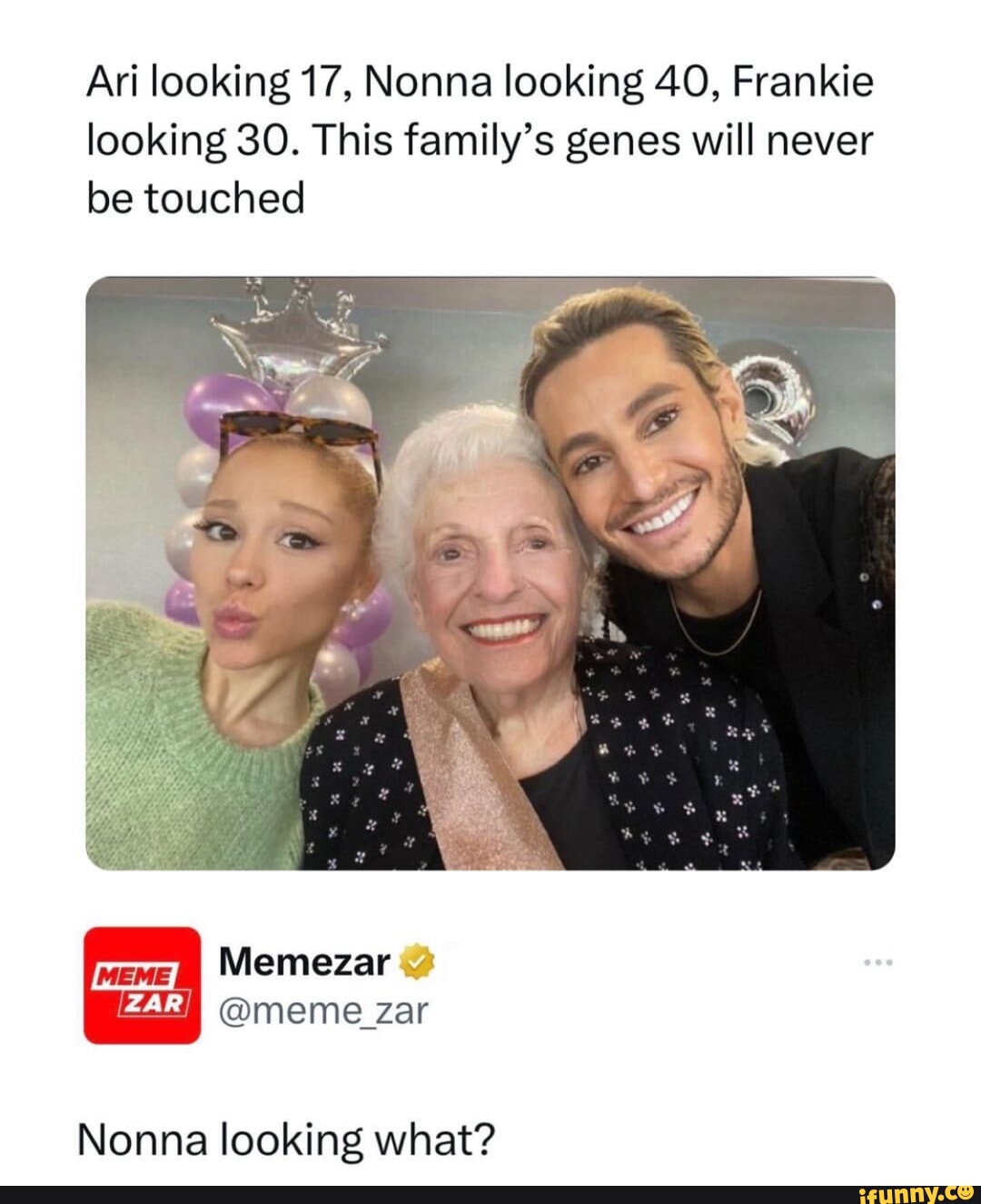Select the tweet body text

coord(481,136)
